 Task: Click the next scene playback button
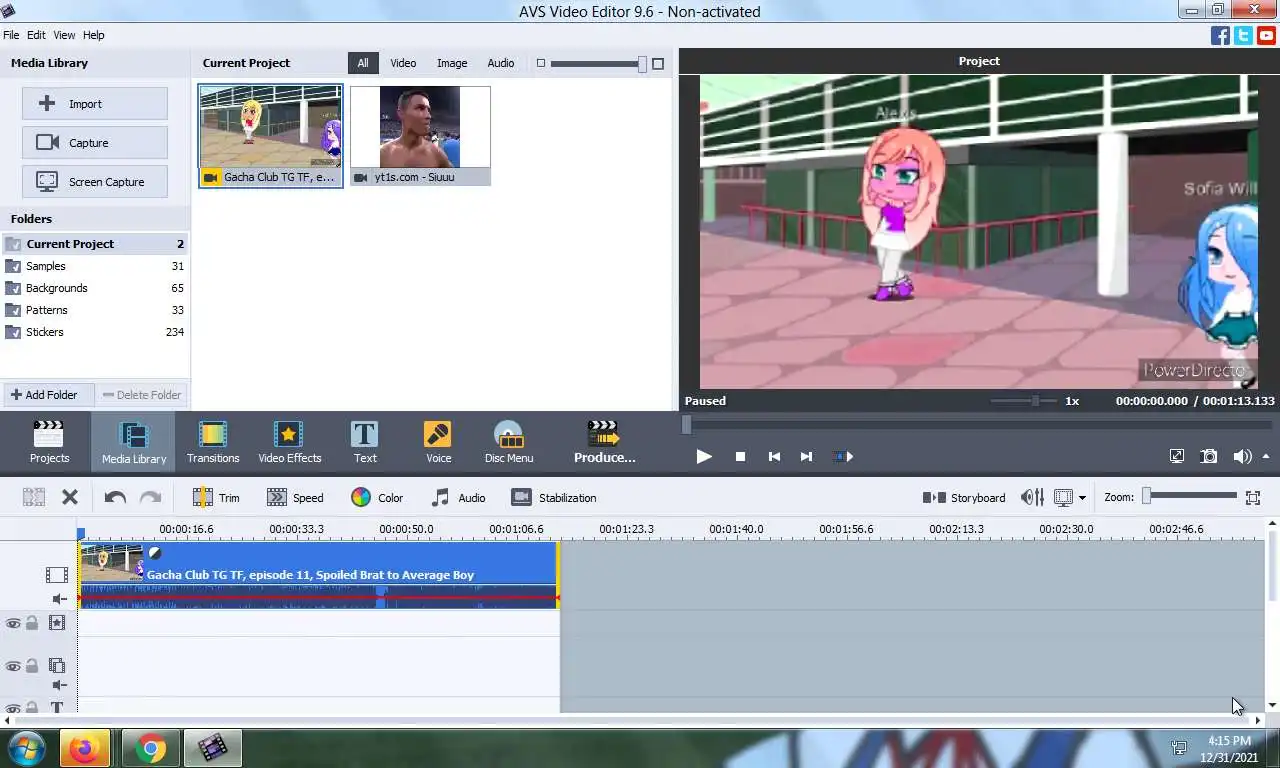point(843,456)
